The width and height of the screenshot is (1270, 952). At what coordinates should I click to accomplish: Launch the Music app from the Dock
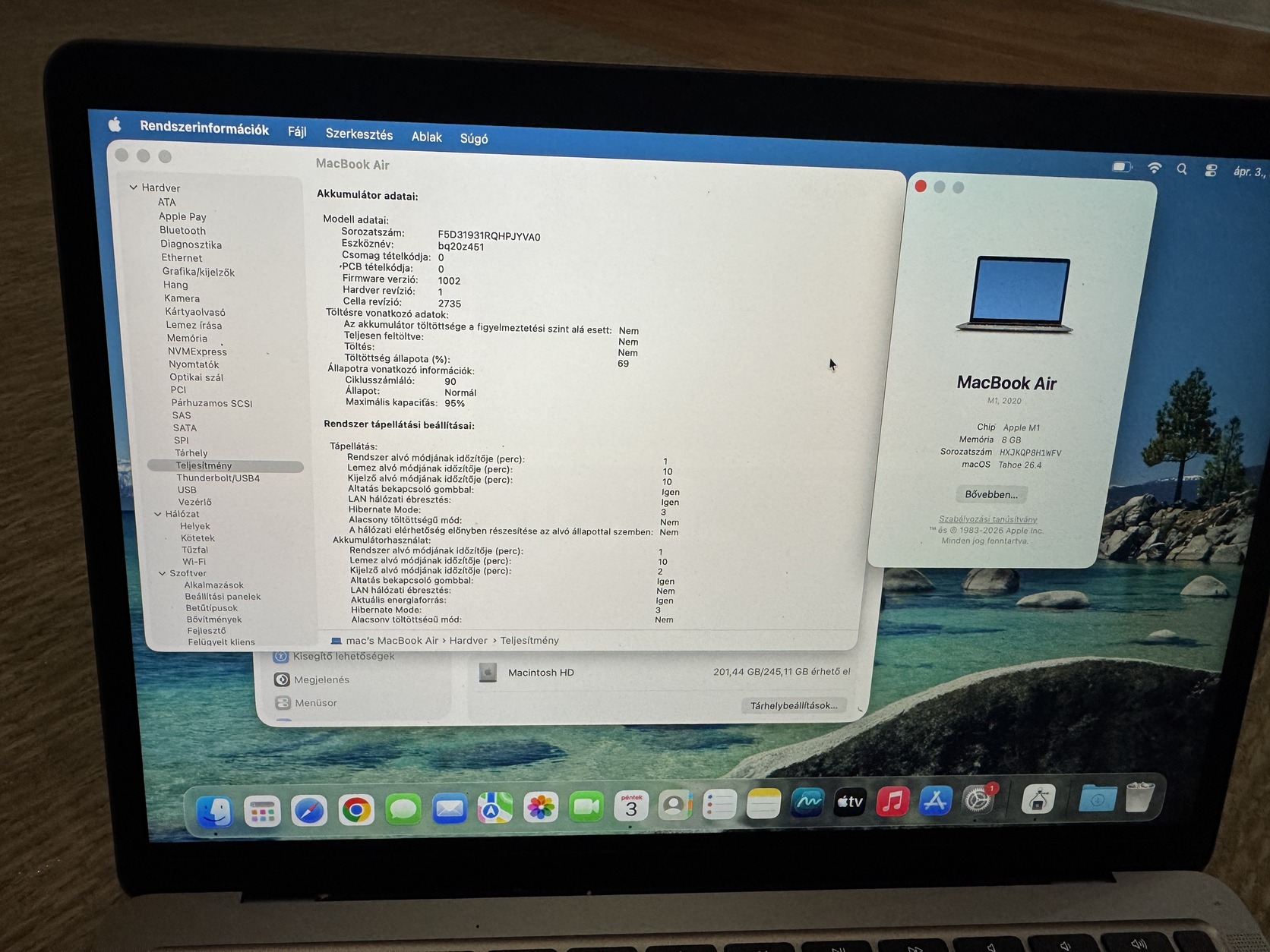point(893,802)
